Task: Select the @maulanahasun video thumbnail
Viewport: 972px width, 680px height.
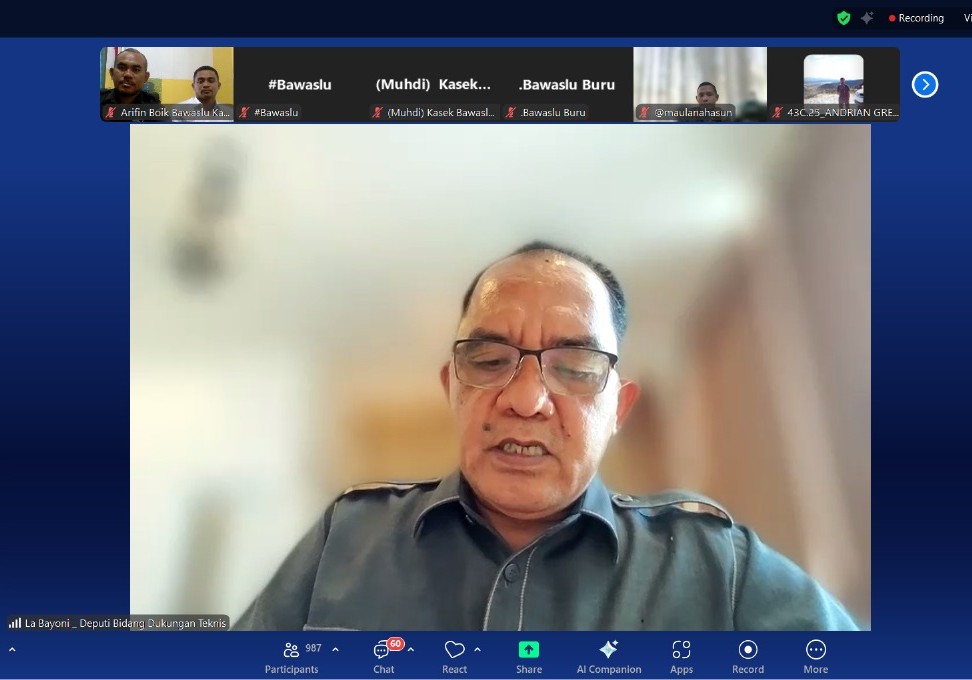Action: click(700, 84)
